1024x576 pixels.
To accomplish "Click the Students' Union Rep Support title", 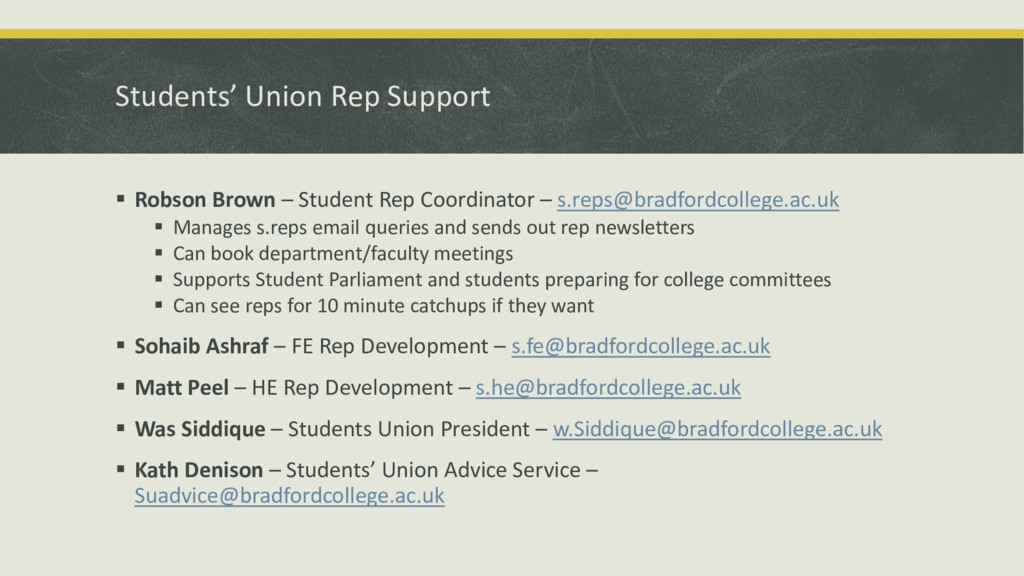I will click(x=302, y=96).
